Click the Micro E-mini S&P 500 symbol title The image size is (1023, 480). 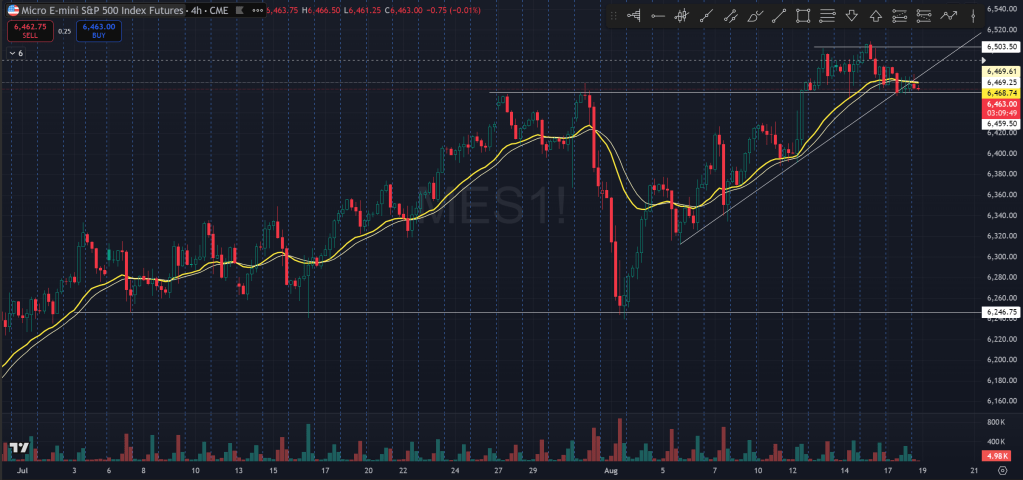tap(100, 10)
